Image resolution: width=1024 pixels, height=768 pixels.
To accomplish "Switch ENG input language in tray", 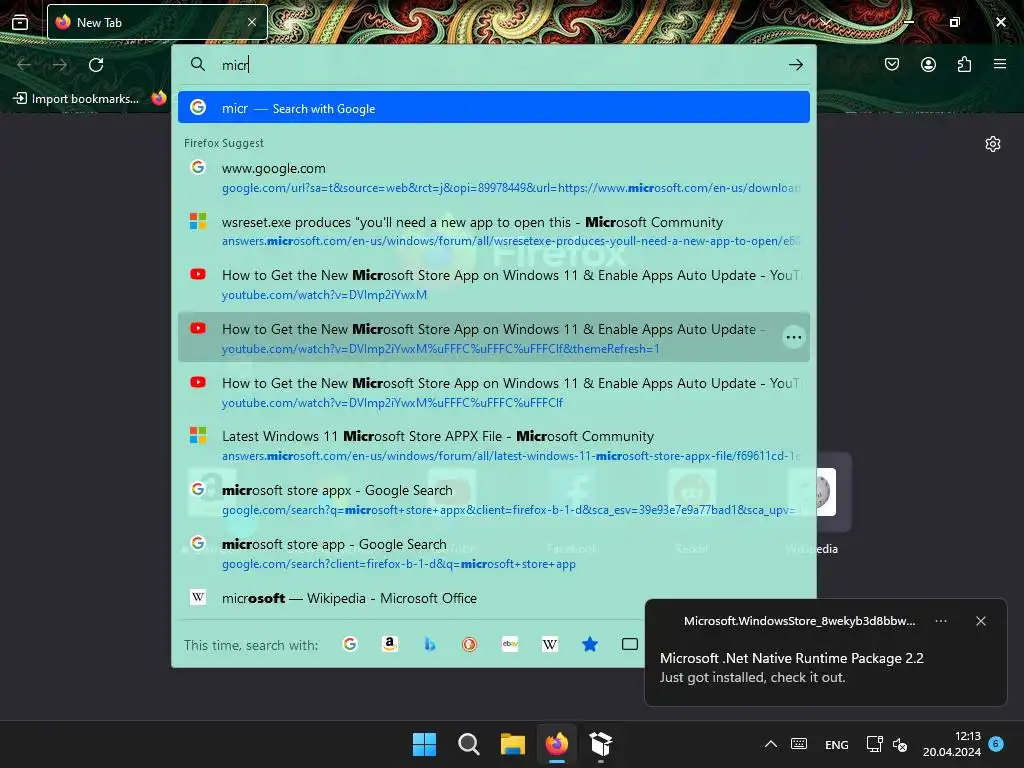I will [837, 744].
